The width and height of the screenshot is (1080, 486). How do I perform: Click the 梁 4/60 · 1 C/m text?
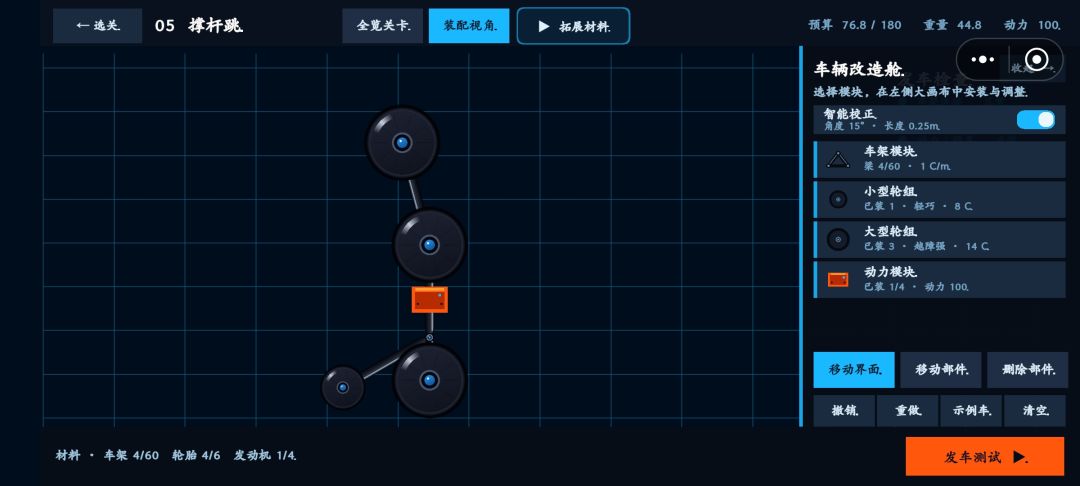point(908,167)
